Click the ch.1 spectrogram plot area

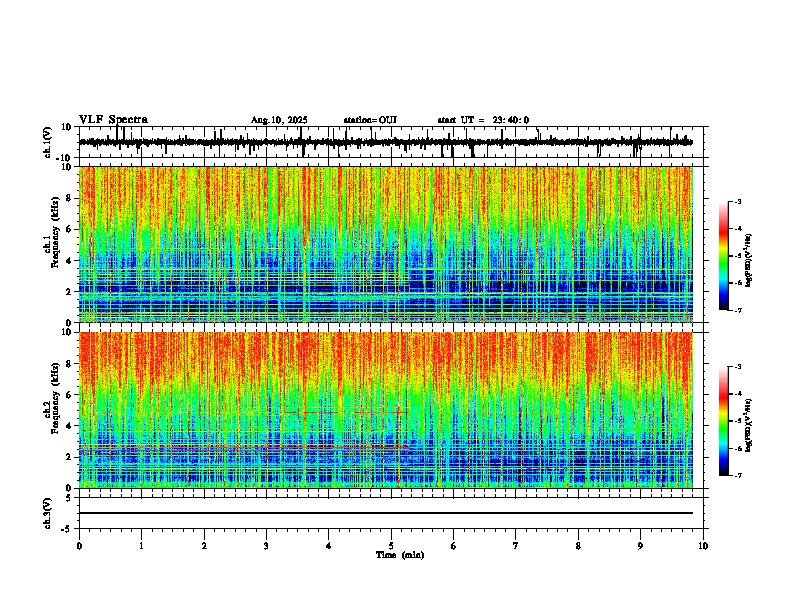(386, 244)
